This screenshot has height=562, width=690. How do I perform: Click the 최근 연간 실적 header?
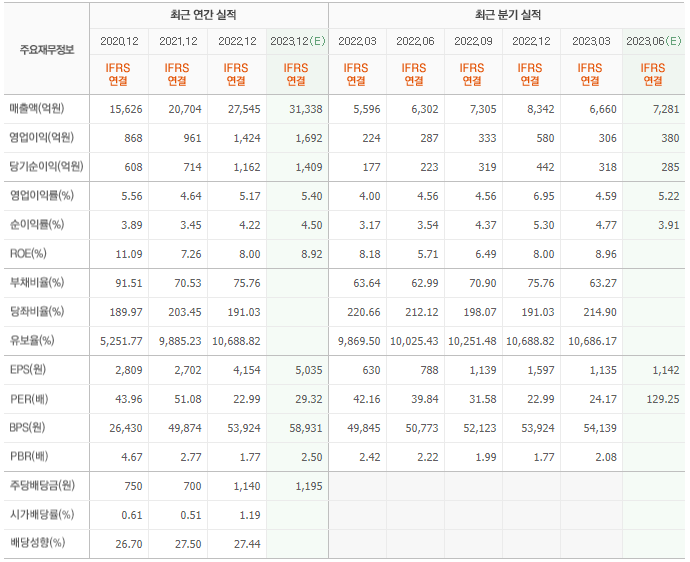click(203, 15)
